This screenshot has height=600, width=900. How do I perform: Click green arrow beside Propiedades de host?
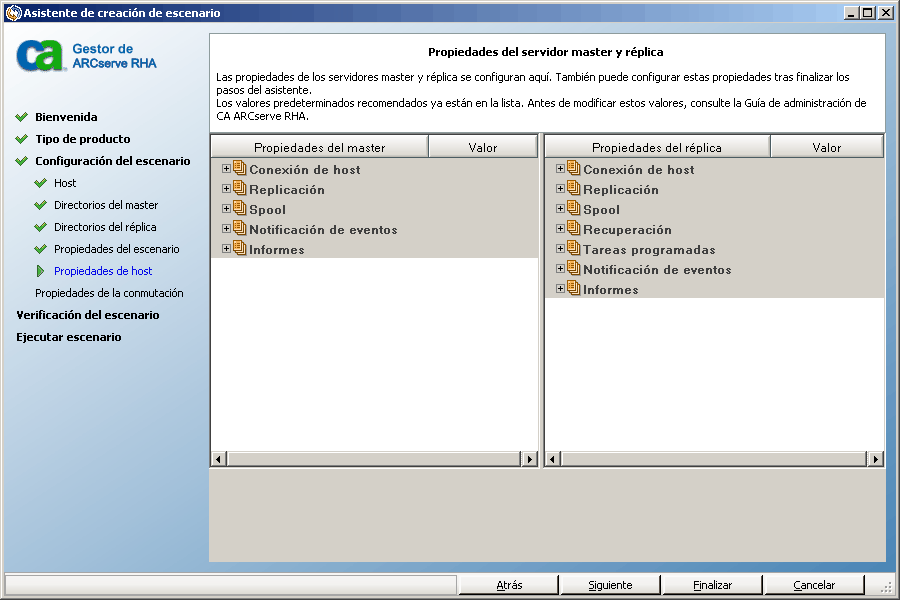pyautogui.click(x=40, y=271)
